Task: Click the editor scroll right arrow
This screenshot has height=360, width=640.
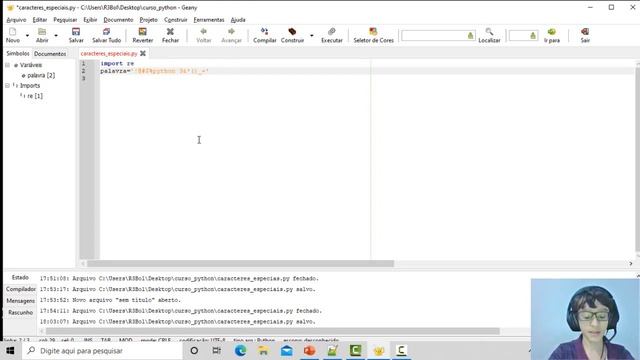Action: [631, 264]
